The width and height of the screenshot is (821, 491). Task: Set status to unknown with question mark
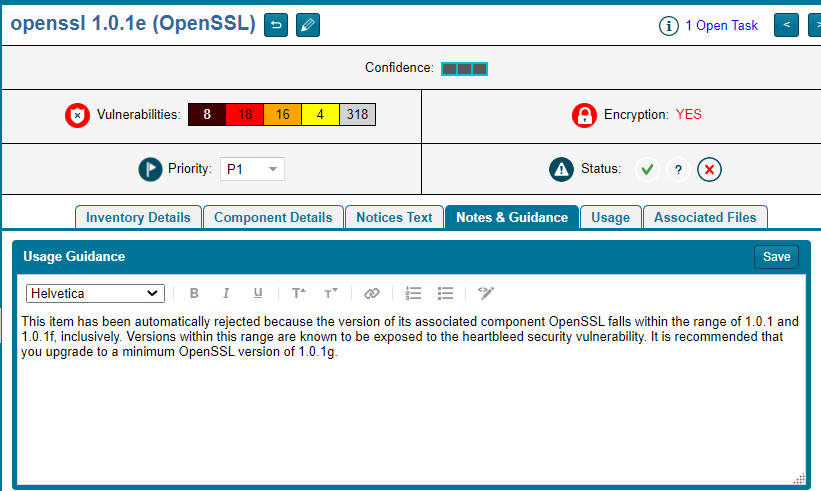point(678,170)
